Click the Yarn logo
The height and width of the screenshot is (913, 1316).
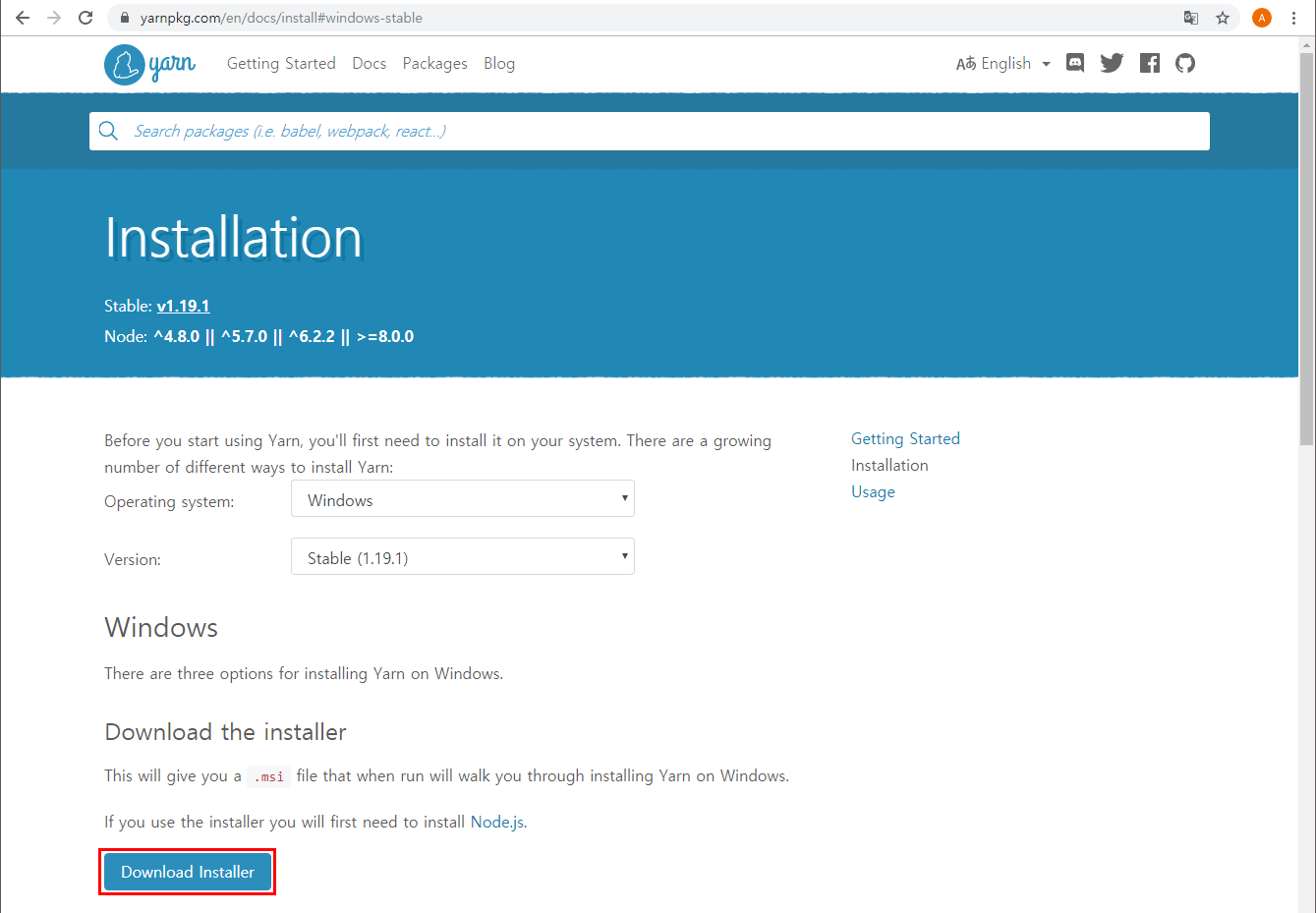pyautogui.click(x=149, y=65)
